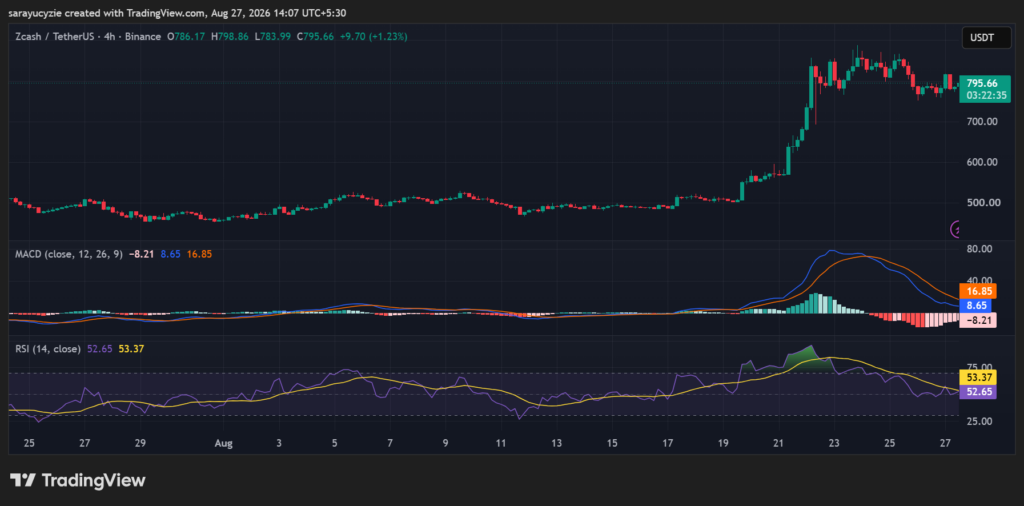Click the 29 label on the date axis

click(x=140, y=443)
